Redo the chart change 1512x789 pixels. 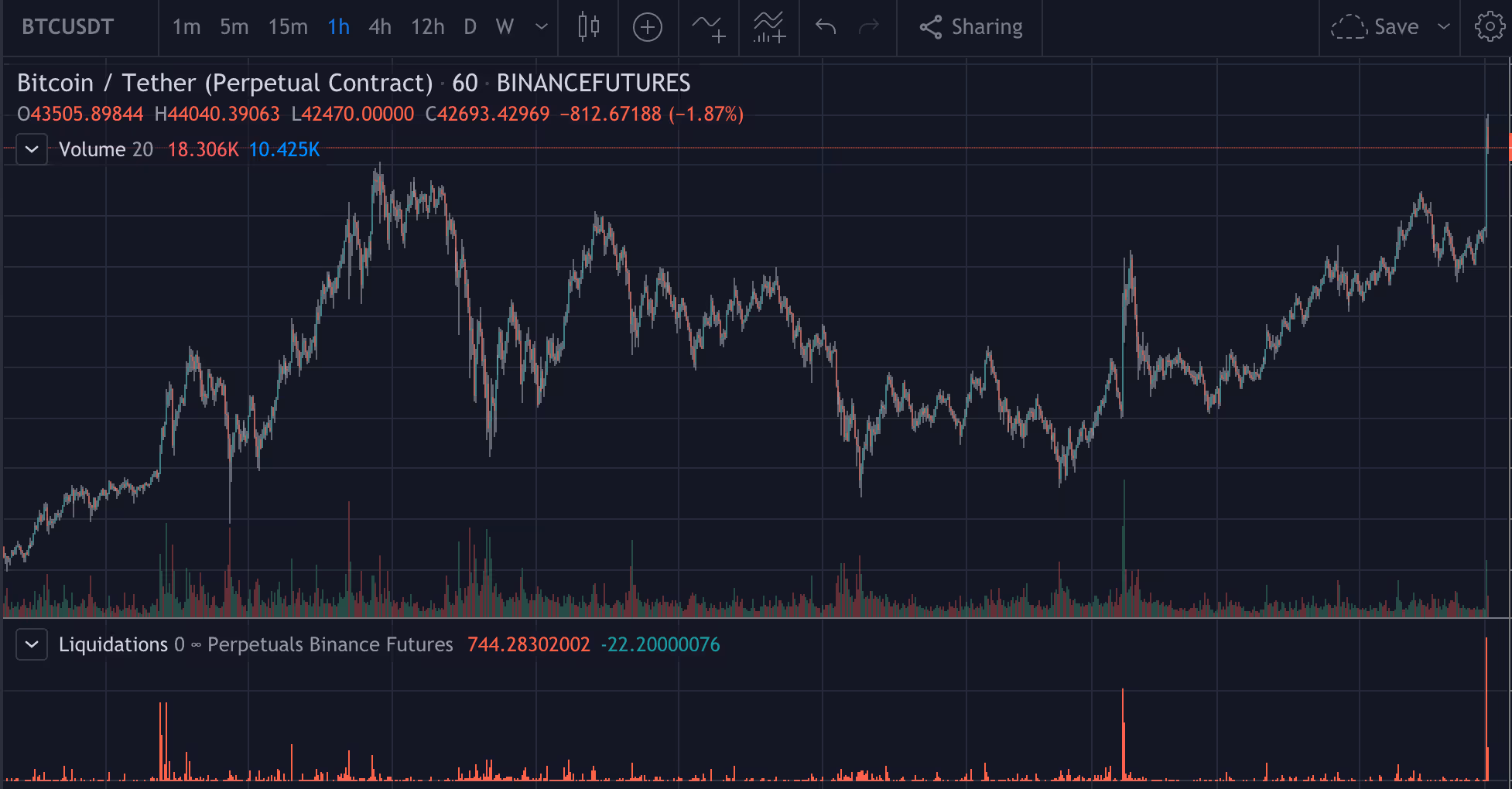coord(869,27)
